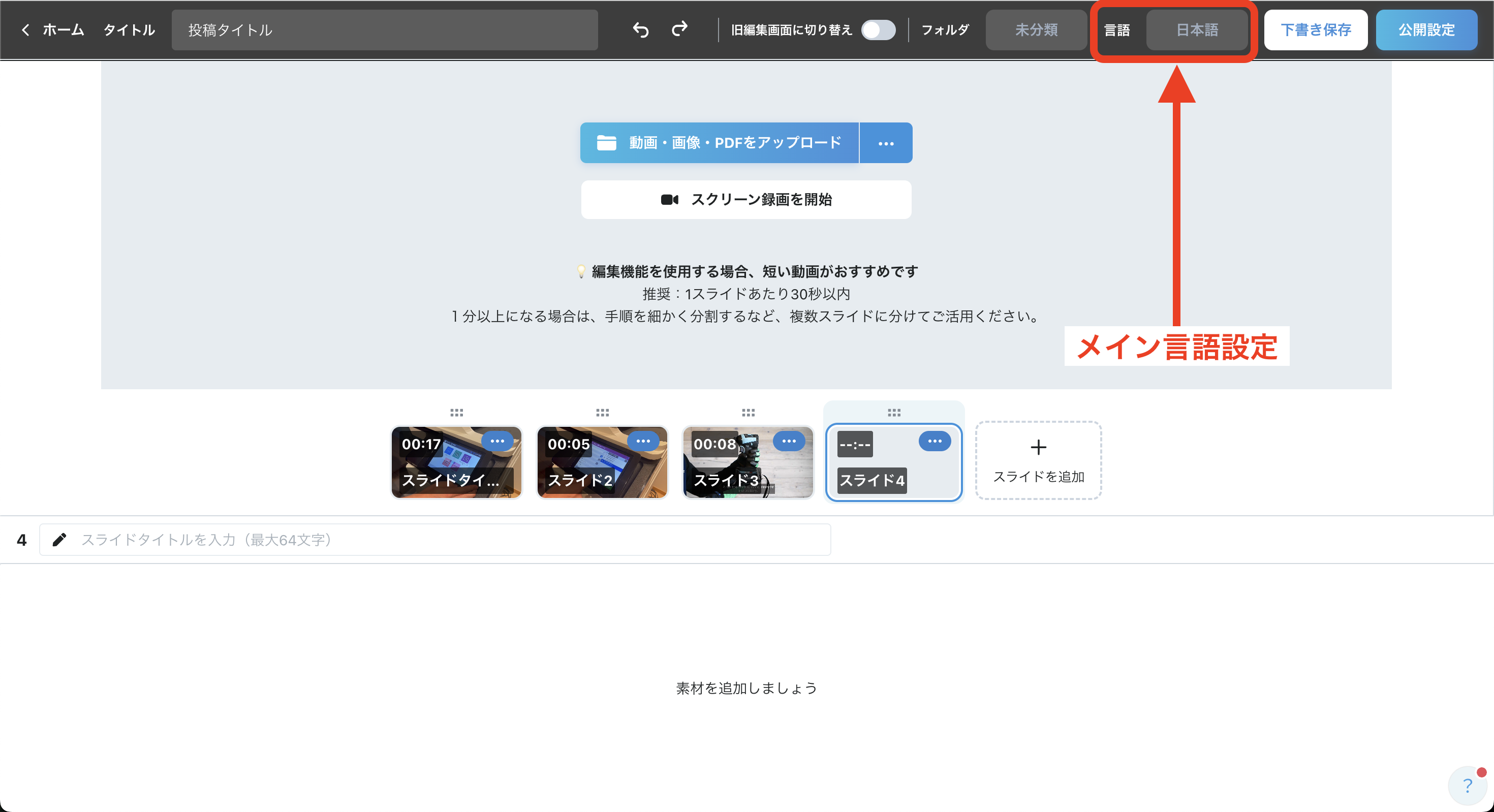Image resolution: width=1494 pixels, height=812 pixels.
Task: Start スクリーン録画を開始
Action: click(x=746, y=200)
